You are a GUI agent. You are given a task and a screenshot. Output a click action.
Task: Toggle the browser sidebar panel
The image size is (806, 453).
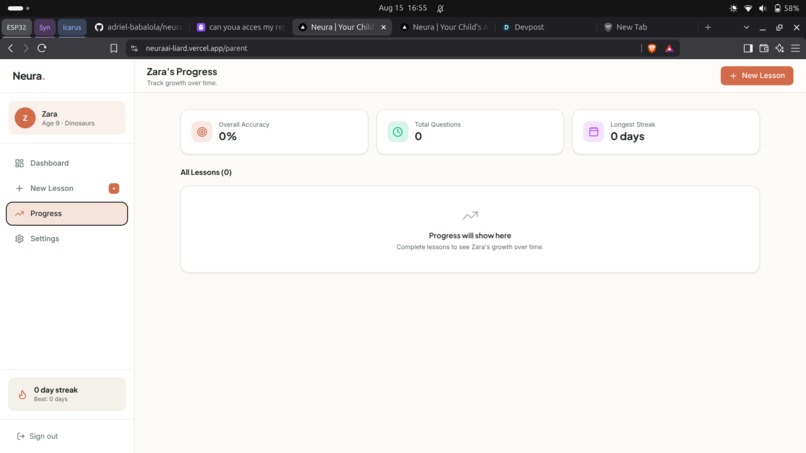click(748, 48)
